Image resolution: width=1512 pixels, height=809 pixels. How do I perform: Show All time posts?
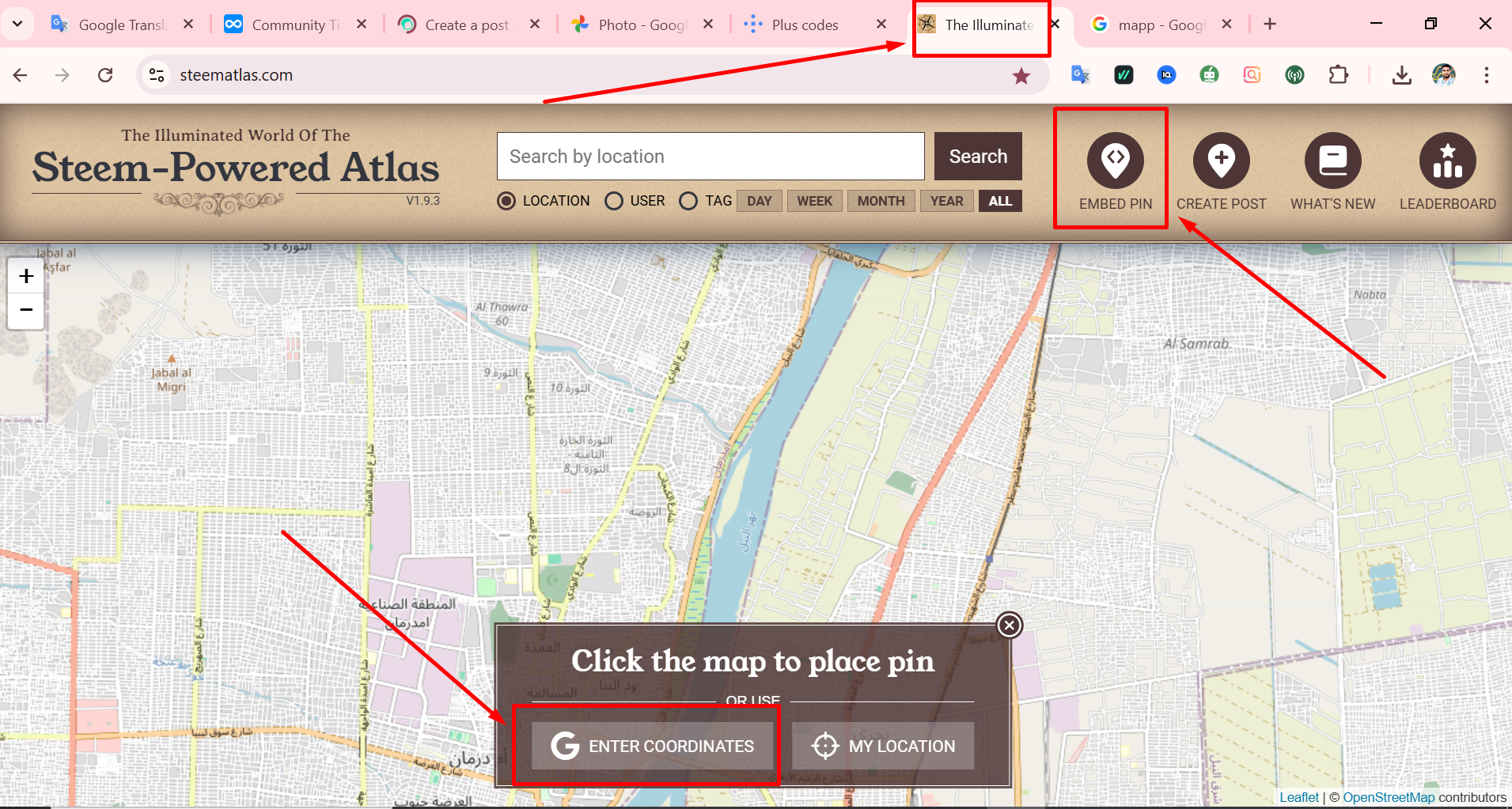pyautogui.click(x=1000, y=201)
